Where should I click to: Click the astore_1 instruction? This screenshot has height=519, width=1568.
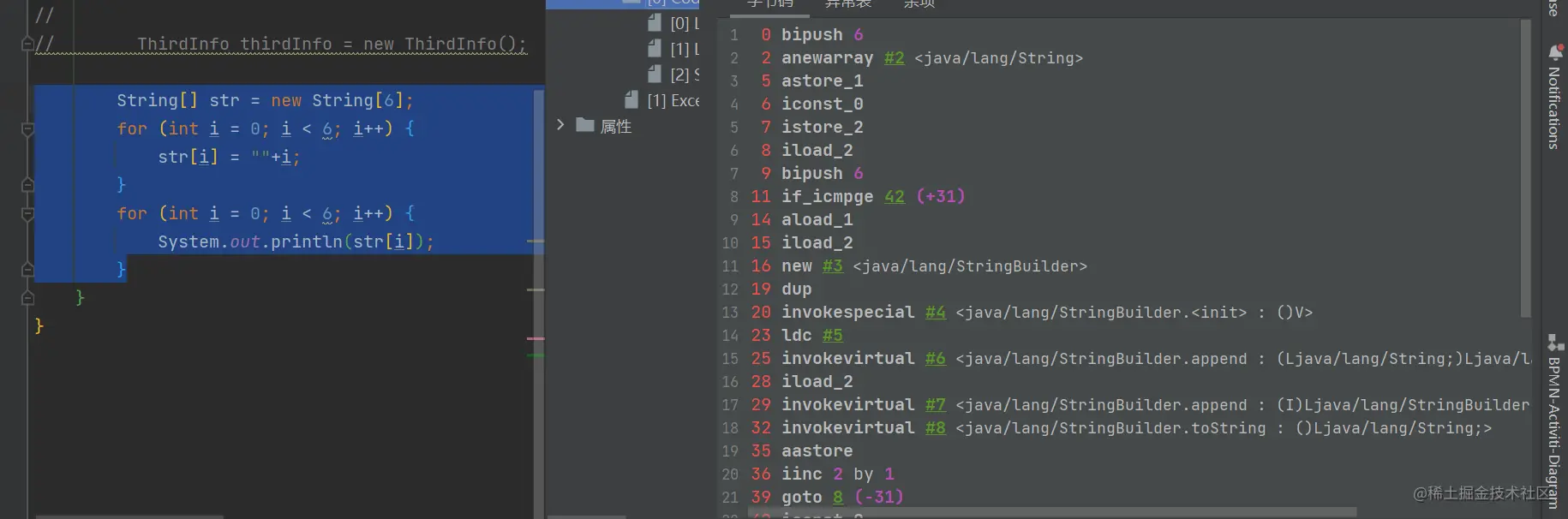point(822,81)
